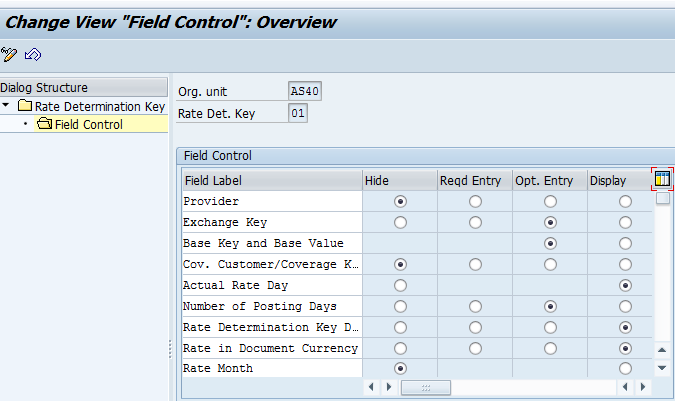Select Opt. Entry for Rate in Document Currency
This screenshot has height=401, width=675.
550,348
